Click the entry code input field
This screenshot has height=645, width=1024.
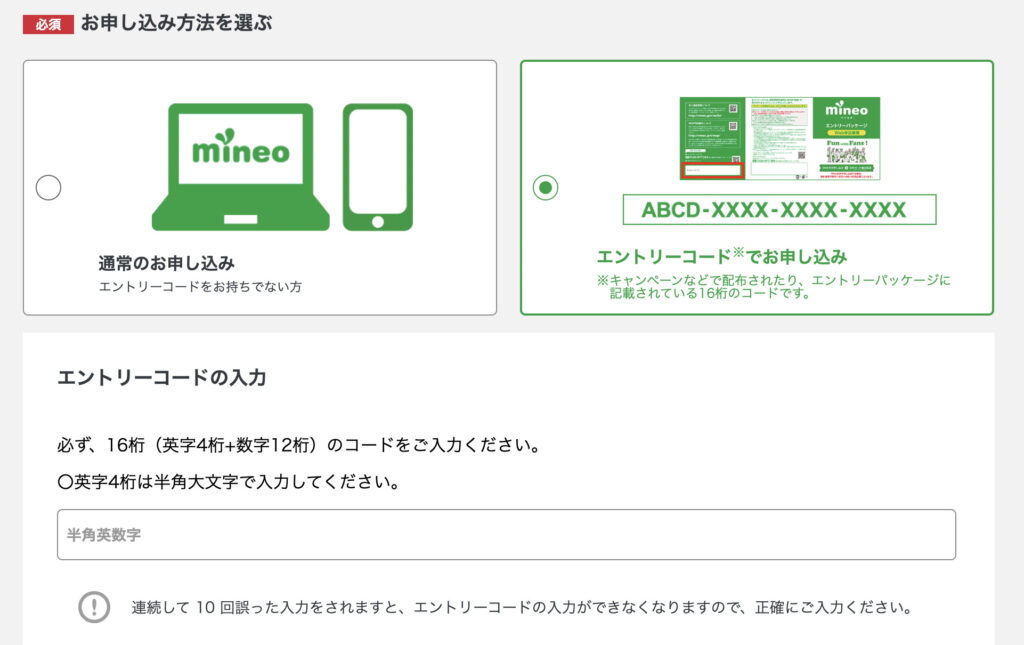click(506, 535)
